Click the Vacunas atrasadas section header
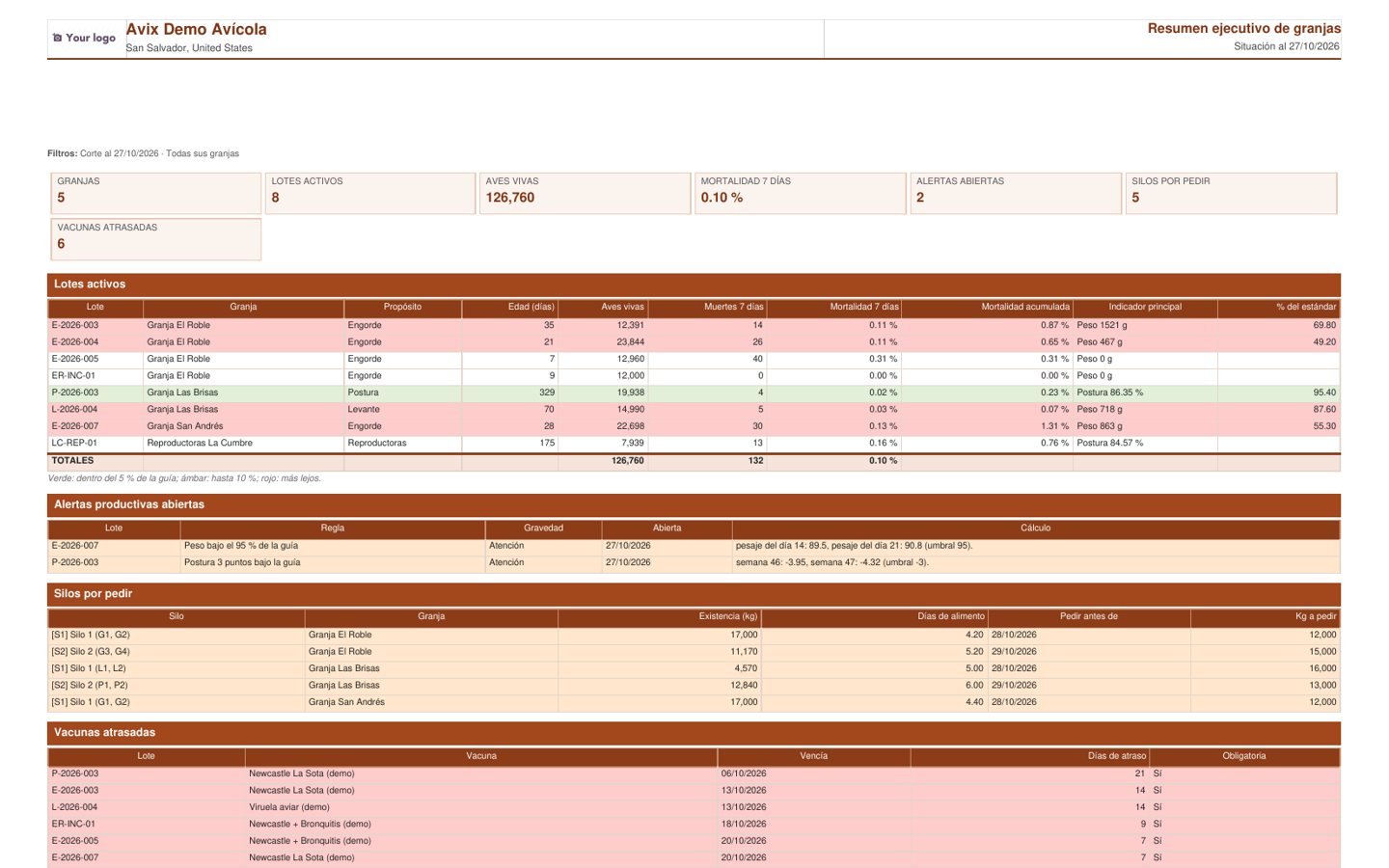1389x868 pixels. tap(694, 733)
